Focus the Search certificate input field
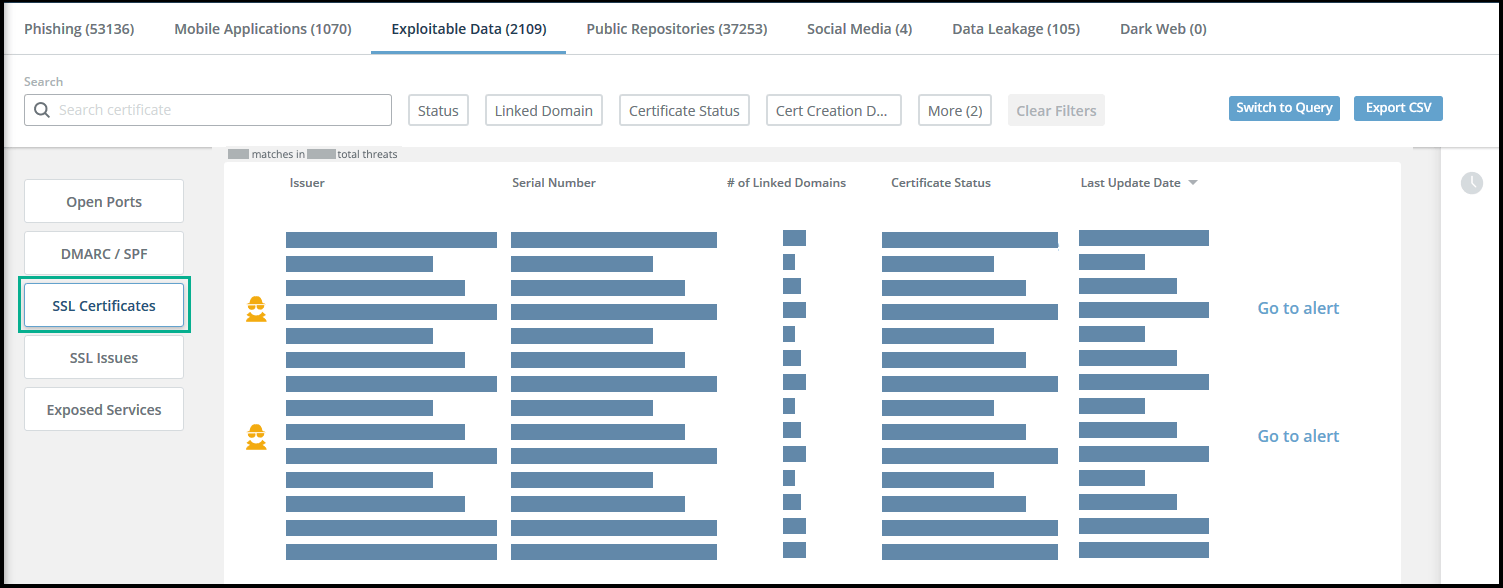 pos(220,110)
